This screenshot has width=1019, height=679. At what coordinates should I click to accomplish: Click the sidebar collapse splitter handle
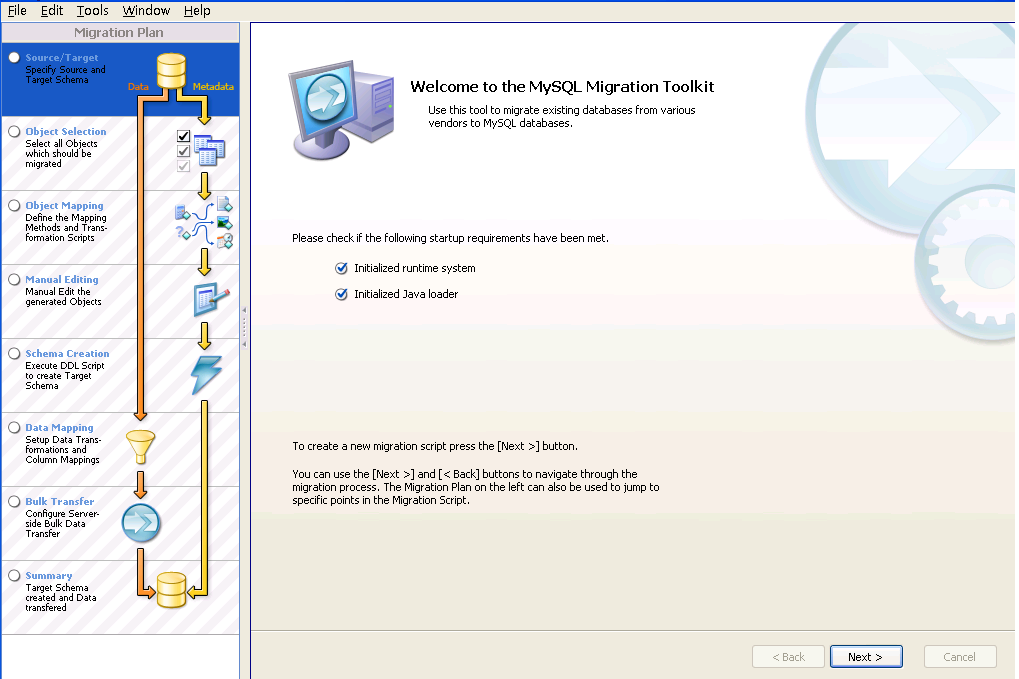coord(244,327)
